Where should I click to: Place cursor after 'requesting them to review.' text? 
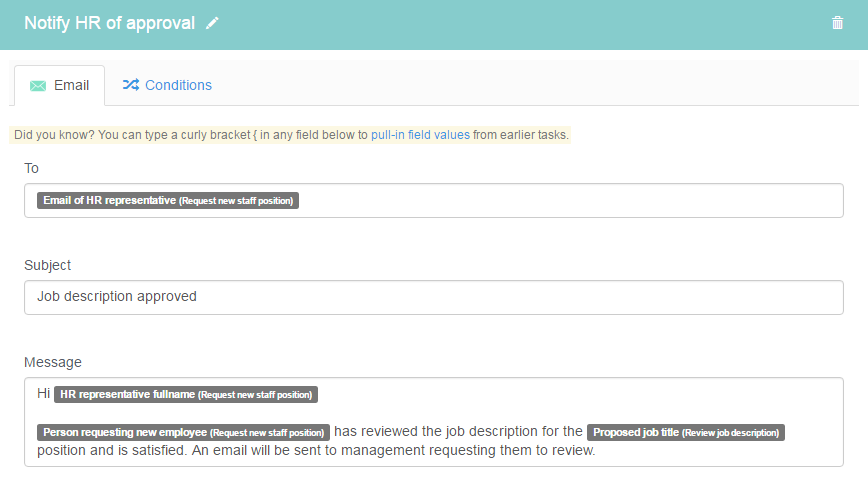coord(597,451)
